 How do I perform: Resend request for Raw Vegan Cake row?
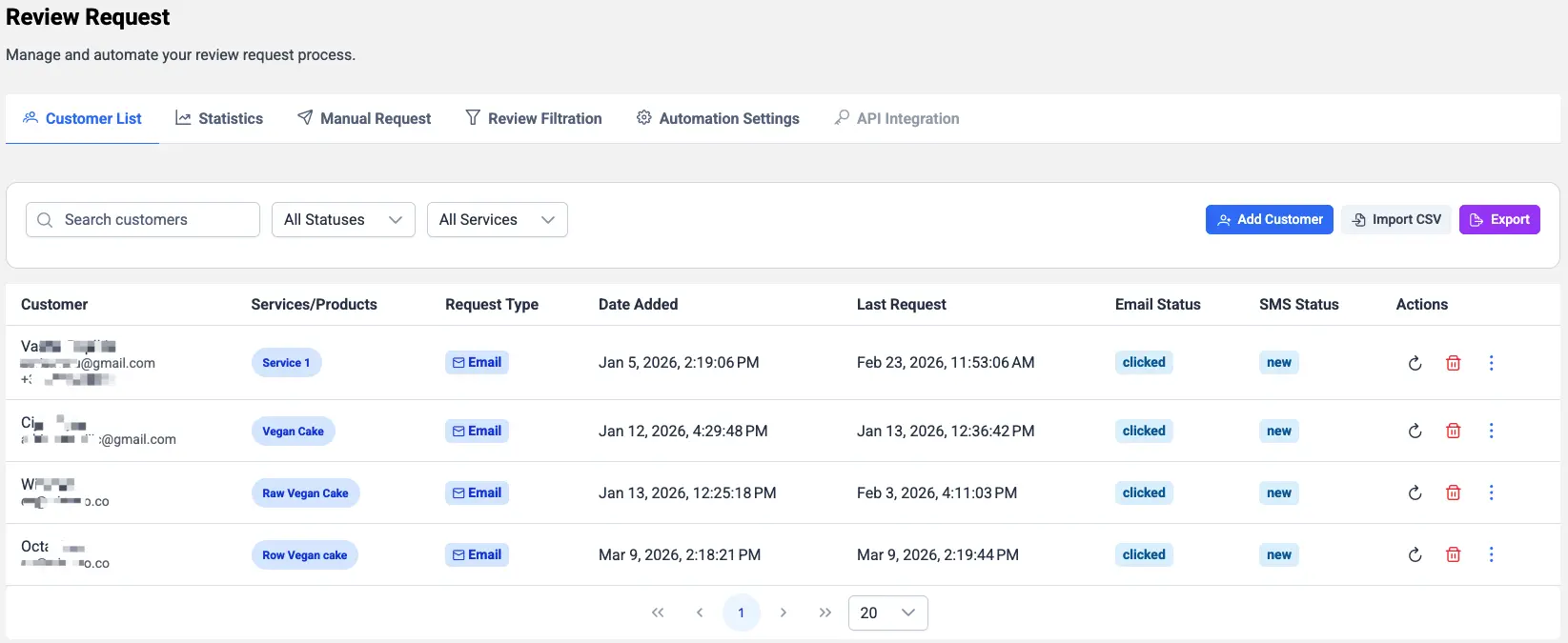pyautogui.click(x=1415, y=492)
